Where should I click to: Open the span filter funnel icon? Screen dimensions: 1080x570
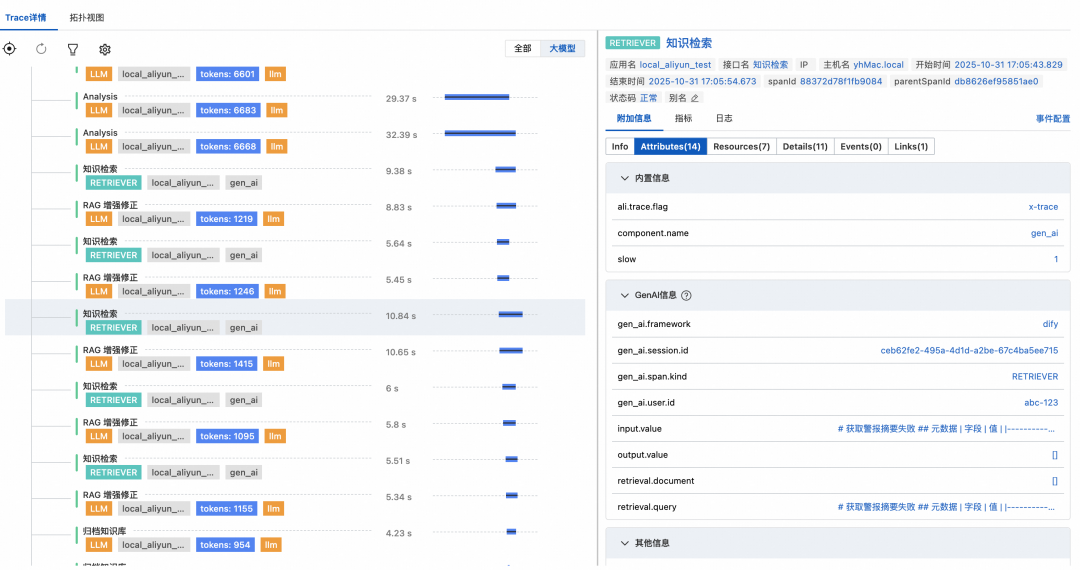73,49
